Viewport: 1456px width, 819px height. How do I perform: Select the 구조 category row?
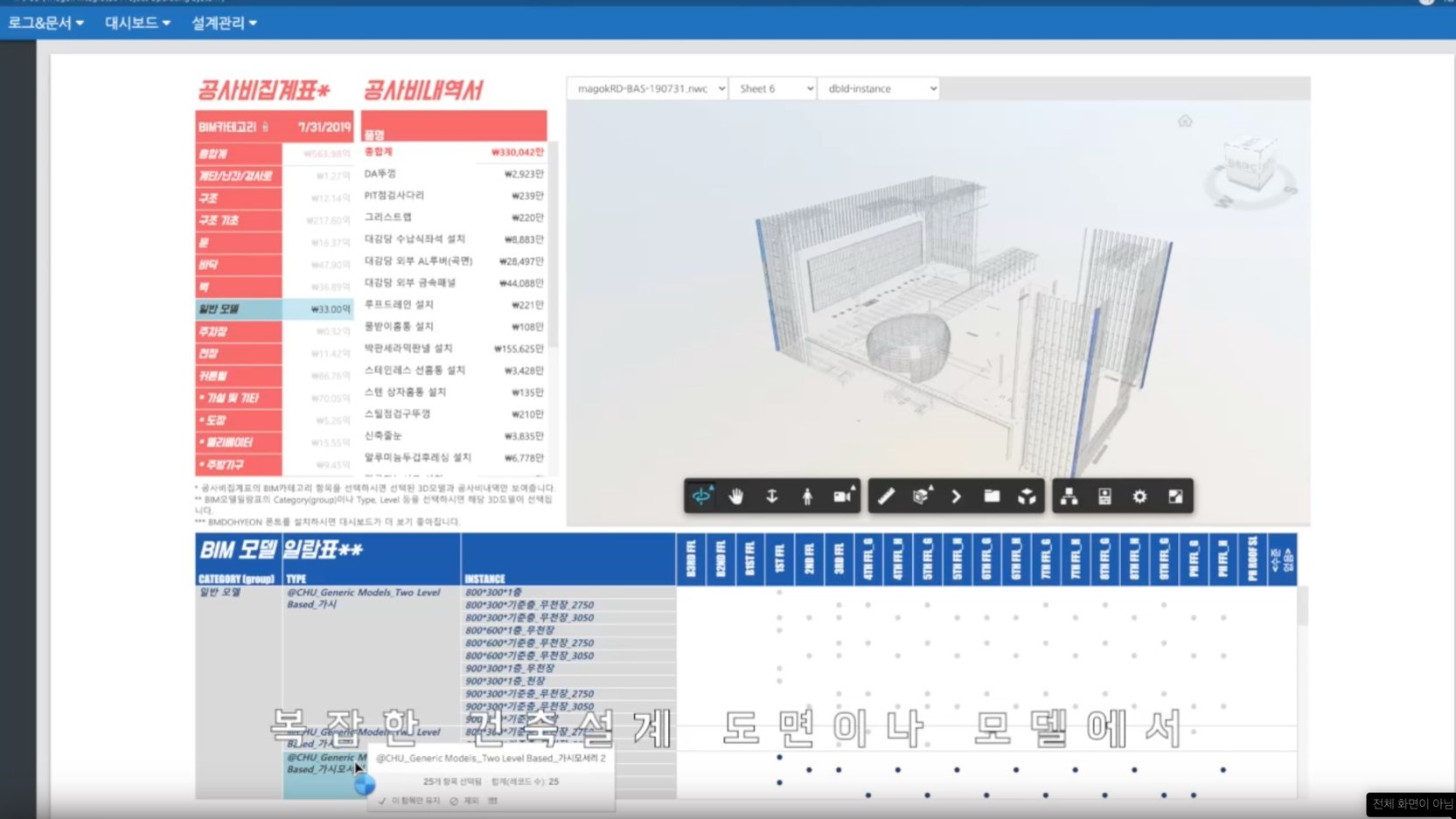(274, 198)
